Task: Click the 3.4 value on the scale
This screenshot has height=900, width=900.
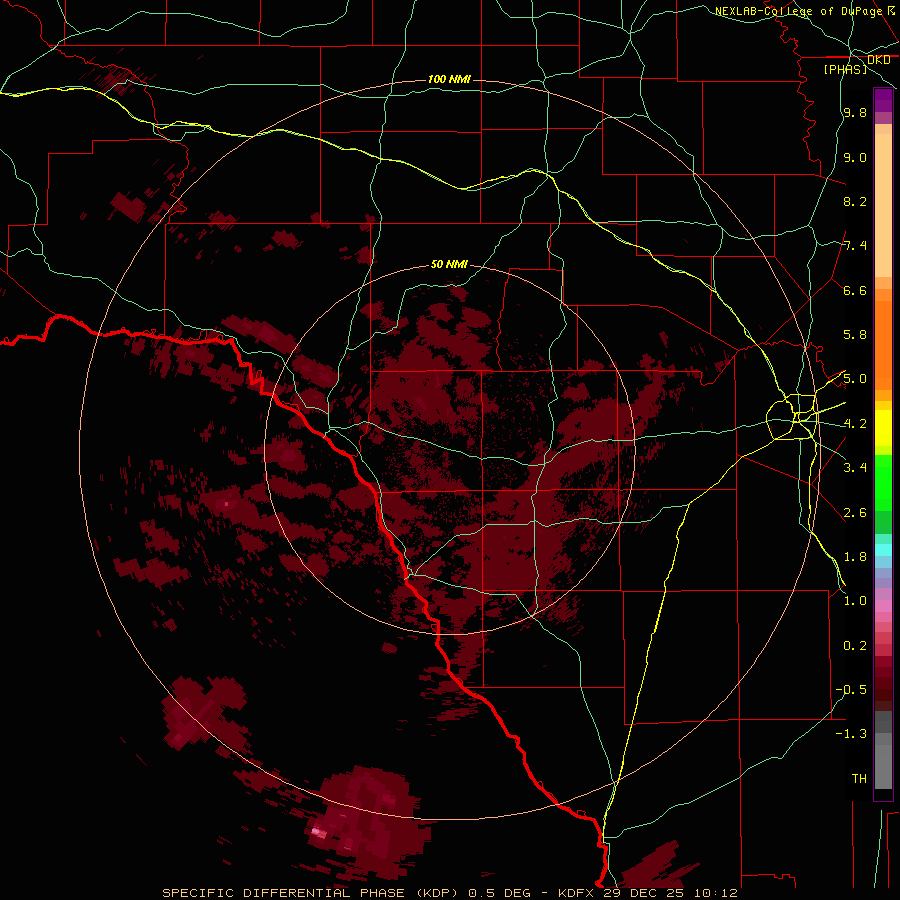Action: click(x=855, y=468)
